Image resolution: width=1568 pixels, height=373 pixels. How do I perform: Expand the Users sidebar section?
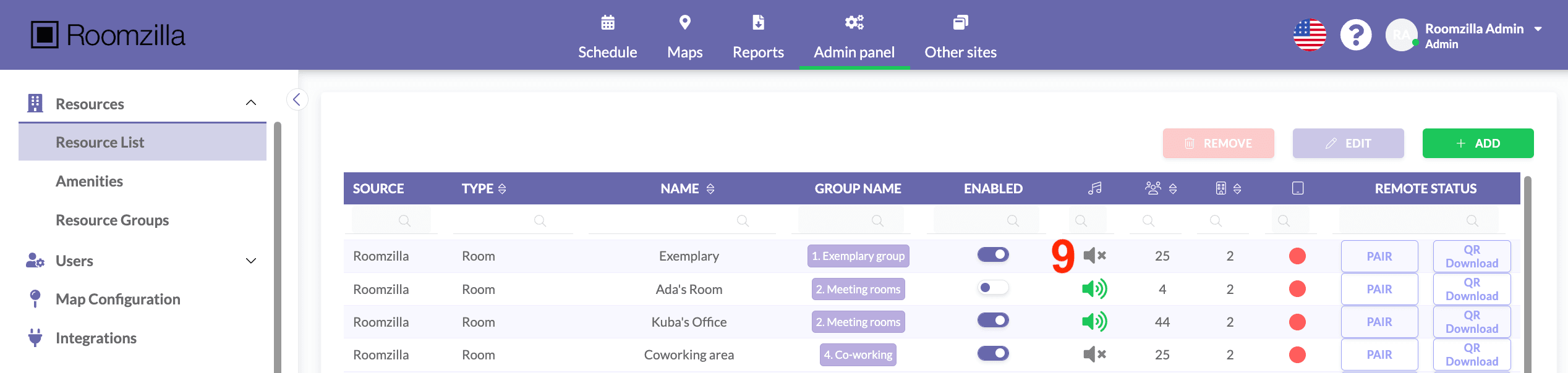[250, 261]
